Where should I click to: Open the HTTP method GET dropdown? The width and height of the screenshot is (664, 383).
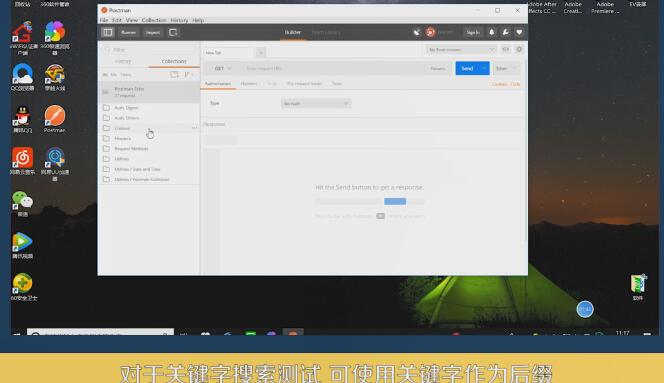(222, 68)
